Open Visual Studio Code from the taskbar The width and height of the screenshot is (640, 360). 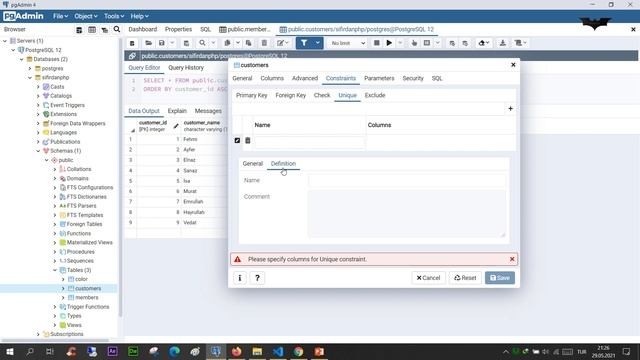(x=278, y=351)
